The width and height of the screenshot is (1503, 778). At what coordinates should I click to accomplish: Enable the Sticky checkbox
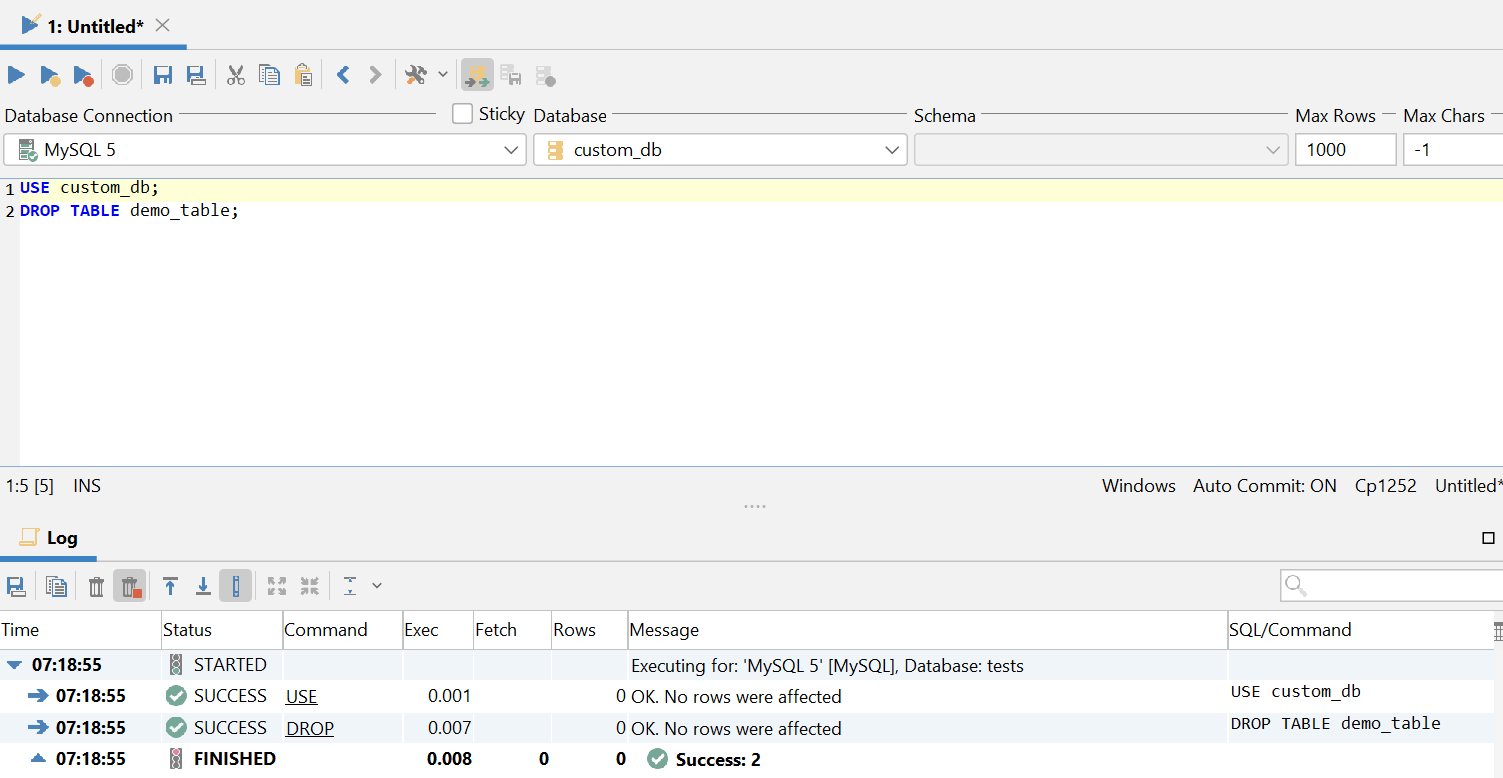click(461, 113)
